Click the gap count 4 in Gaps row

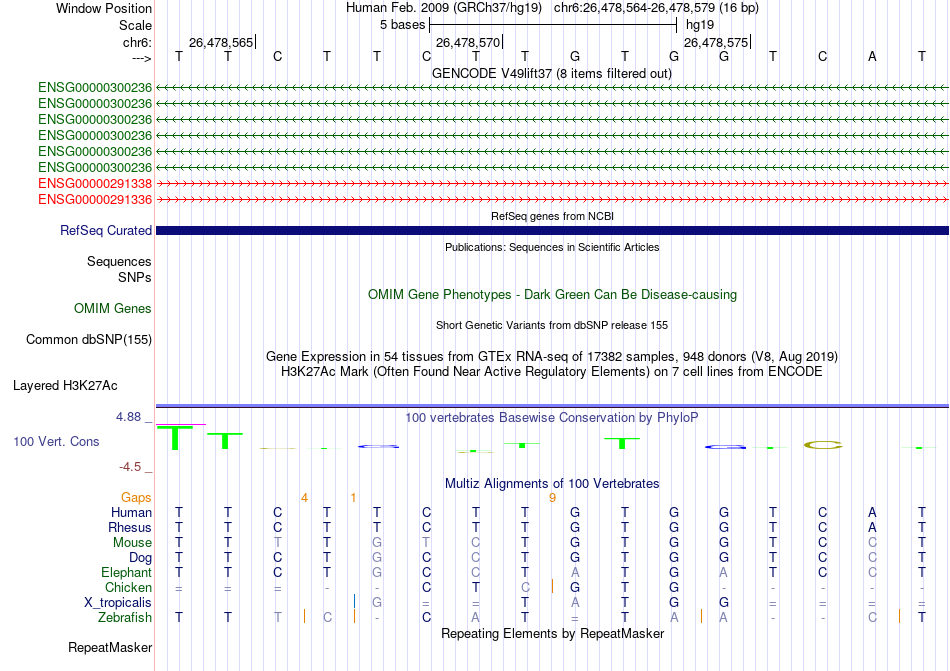pyautogui.click(x=304, y=498)
